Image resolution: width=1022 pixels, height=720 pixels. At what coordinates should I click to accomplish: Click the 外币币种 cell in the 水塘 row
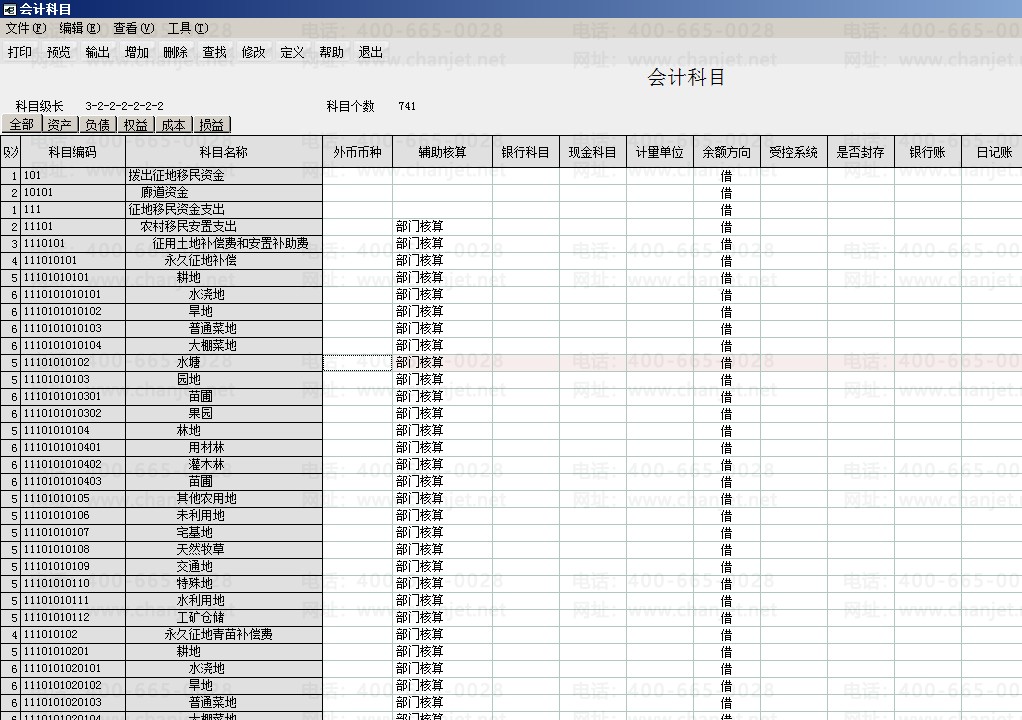pyautogui.click(x=357, y=362)
